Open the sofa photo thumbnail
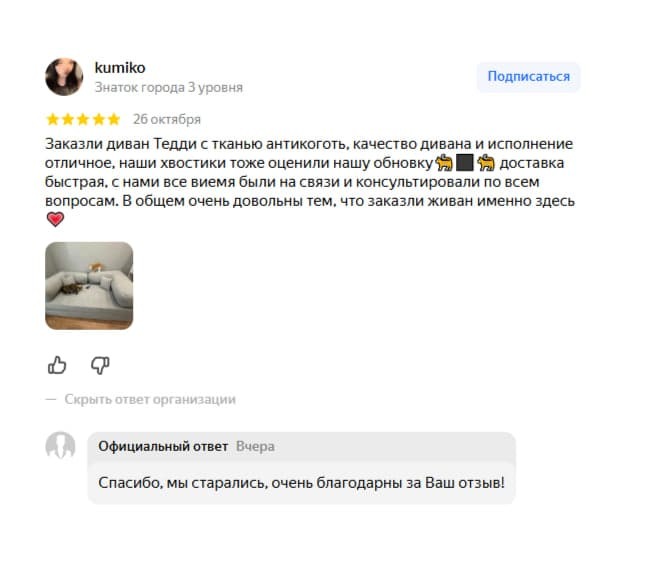 click(89, 286)
